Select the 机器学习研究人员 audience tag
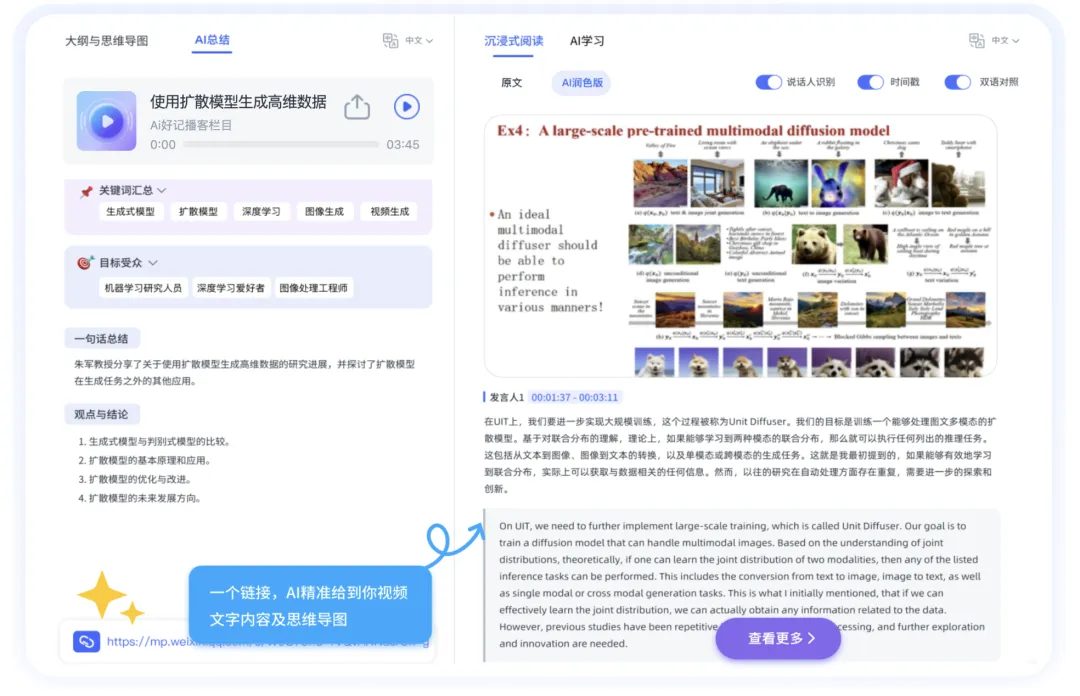Screen dimensions: 1080x696 (x=143, y=288)
